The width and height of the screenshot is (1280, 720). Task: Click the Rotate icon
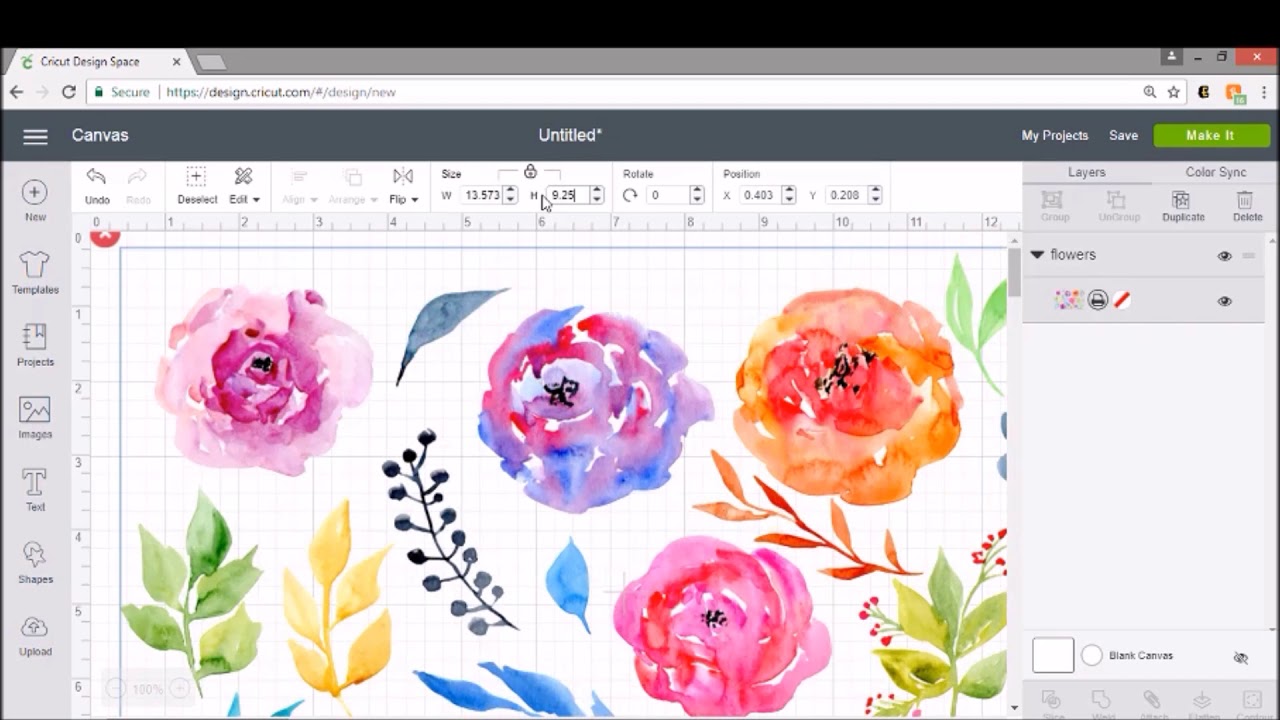[630, 195]
